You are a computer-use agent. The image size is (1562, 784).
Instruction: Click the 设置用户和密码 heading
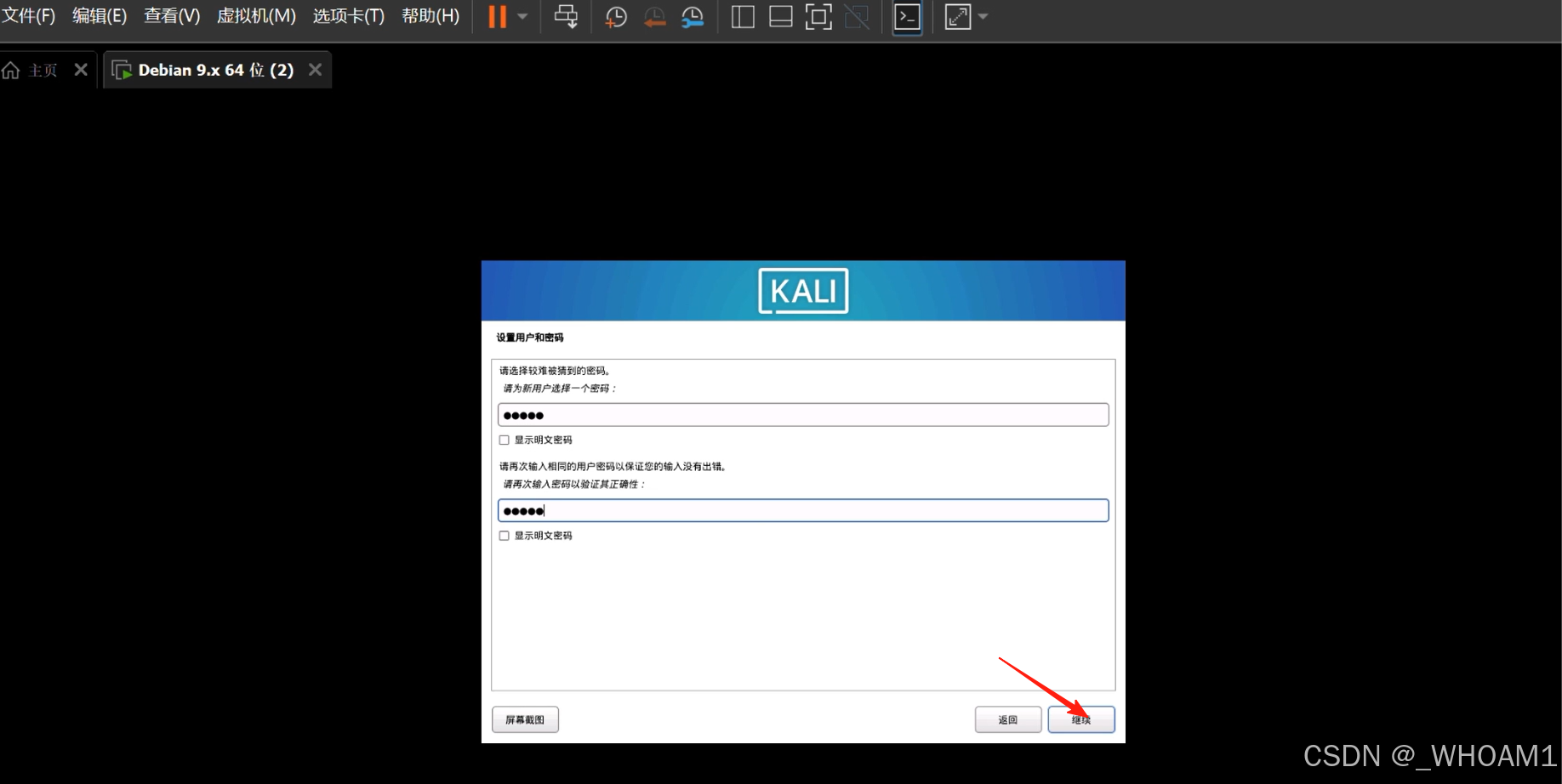pos(530,338)
